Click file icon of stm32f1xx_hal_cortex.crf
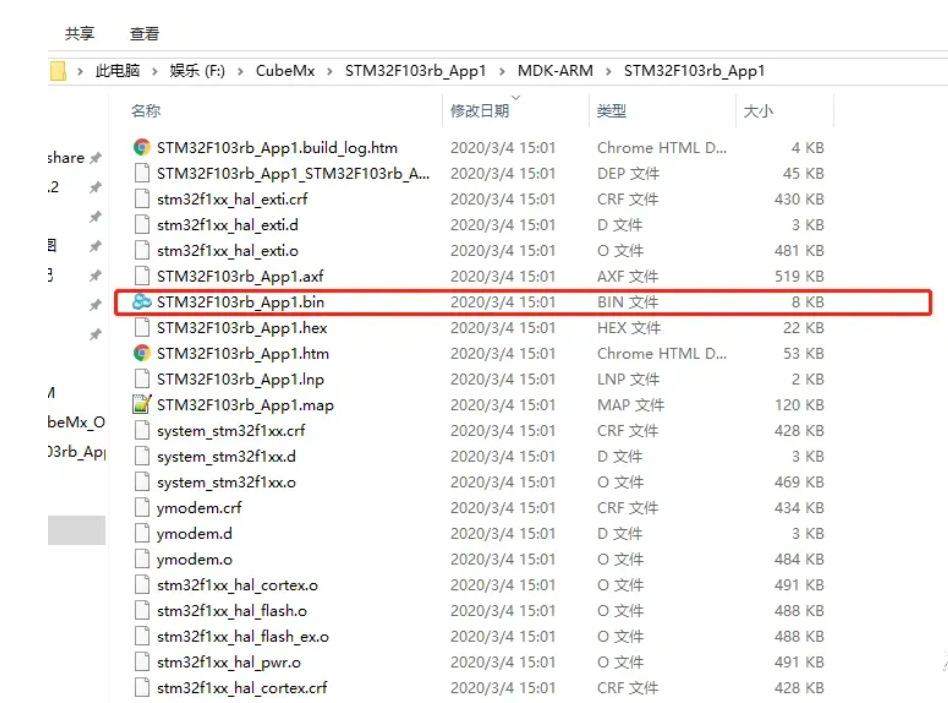Viewport: 948px width, 703px height. 141,688
